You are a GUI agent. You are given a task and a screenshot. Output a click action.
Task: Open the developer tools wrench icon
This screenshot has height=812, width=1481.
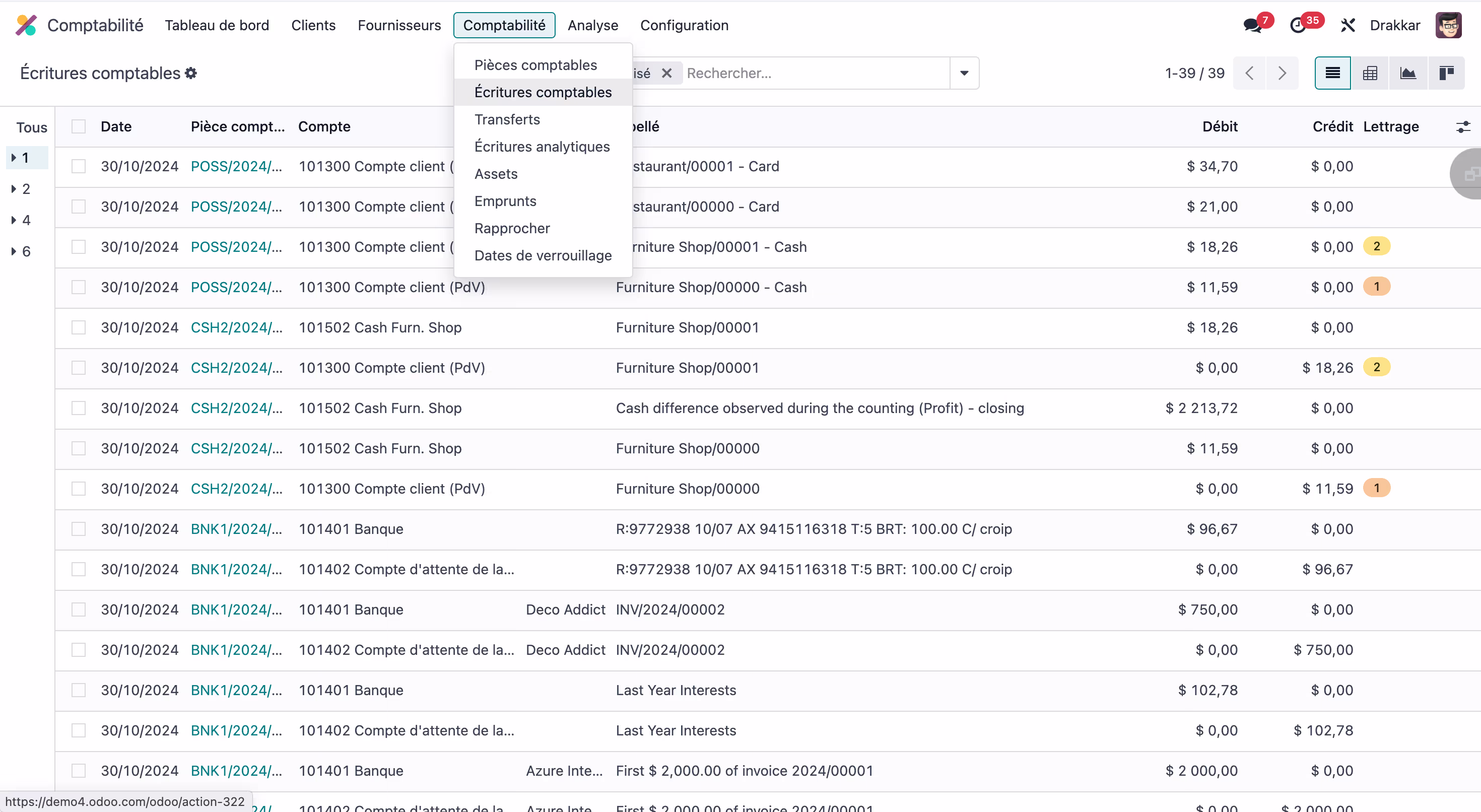click(x=1348, y=25)
